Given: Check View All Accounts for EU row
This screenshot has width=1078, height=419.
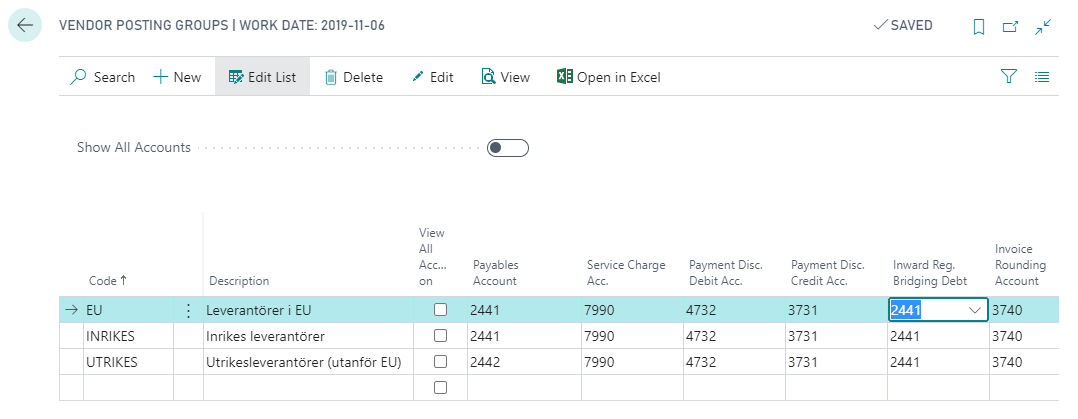Looking at the screenshot, I should pos(440,310).
